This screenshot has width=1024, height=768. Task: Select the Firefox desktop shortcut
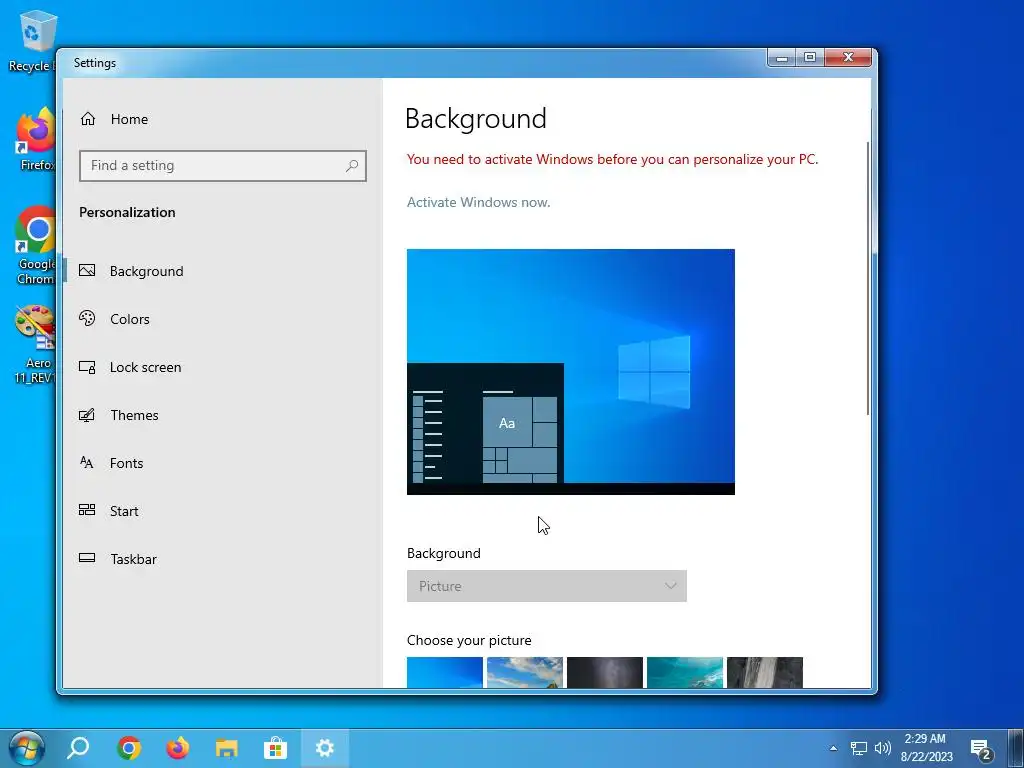(x=35, y=139)
